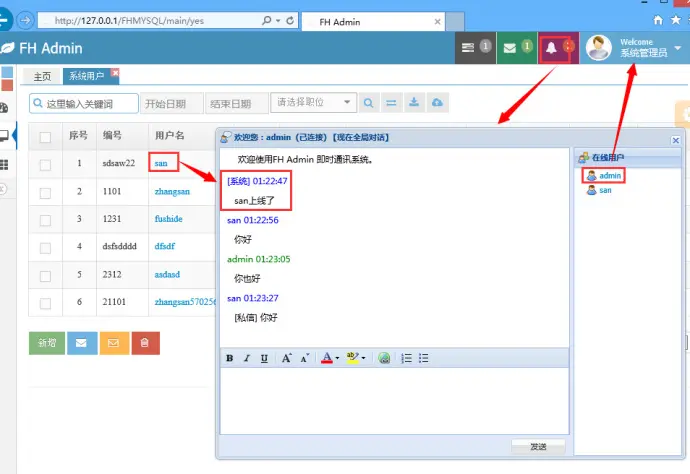Click the font color A icon
690x474 pixels.
(327, 358)
